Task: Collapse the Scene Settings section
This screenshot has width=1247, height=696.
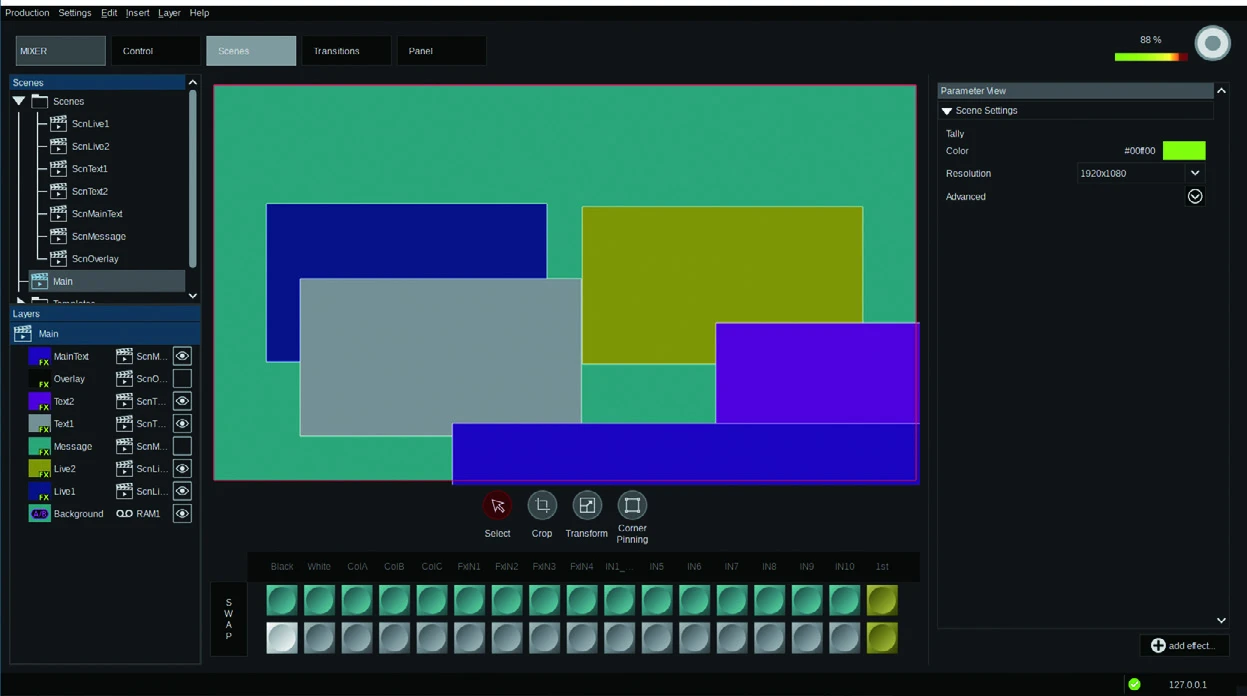Action: click(947, 111)
